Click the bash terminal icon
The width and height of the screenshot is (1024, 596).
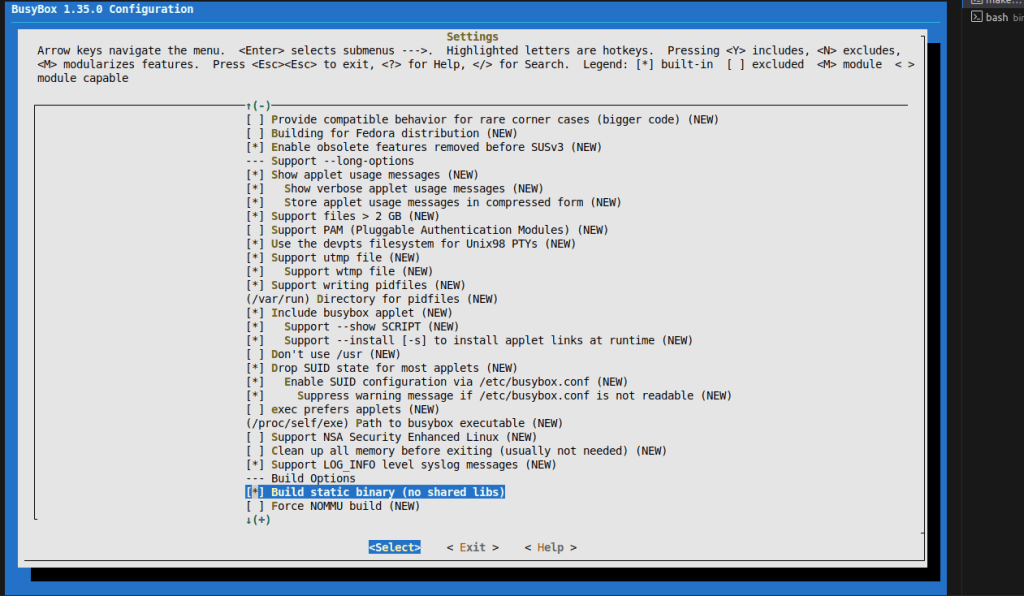976,18
